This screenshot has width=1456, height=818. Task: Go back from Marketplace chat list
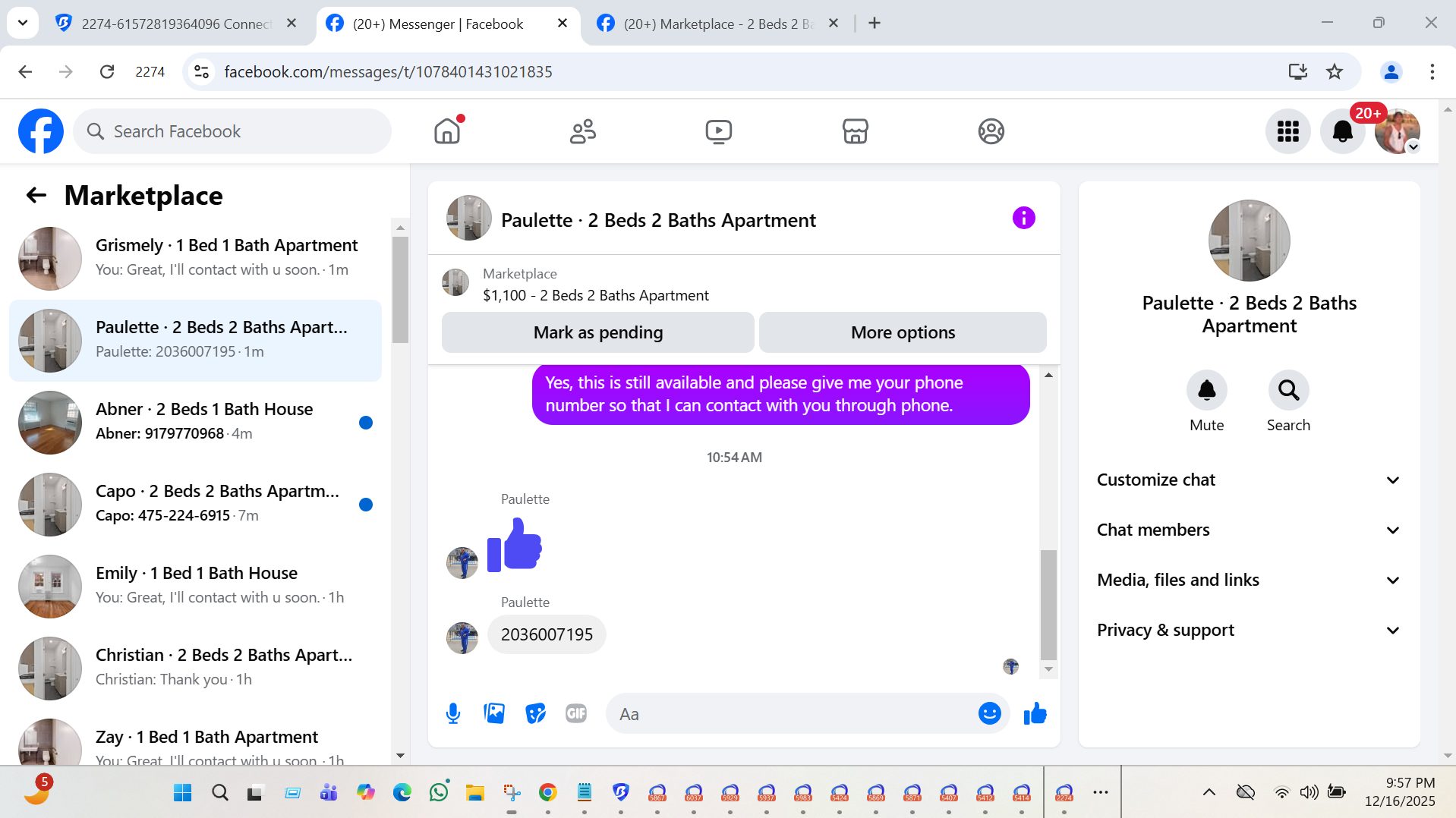click(x=36, y=195)
